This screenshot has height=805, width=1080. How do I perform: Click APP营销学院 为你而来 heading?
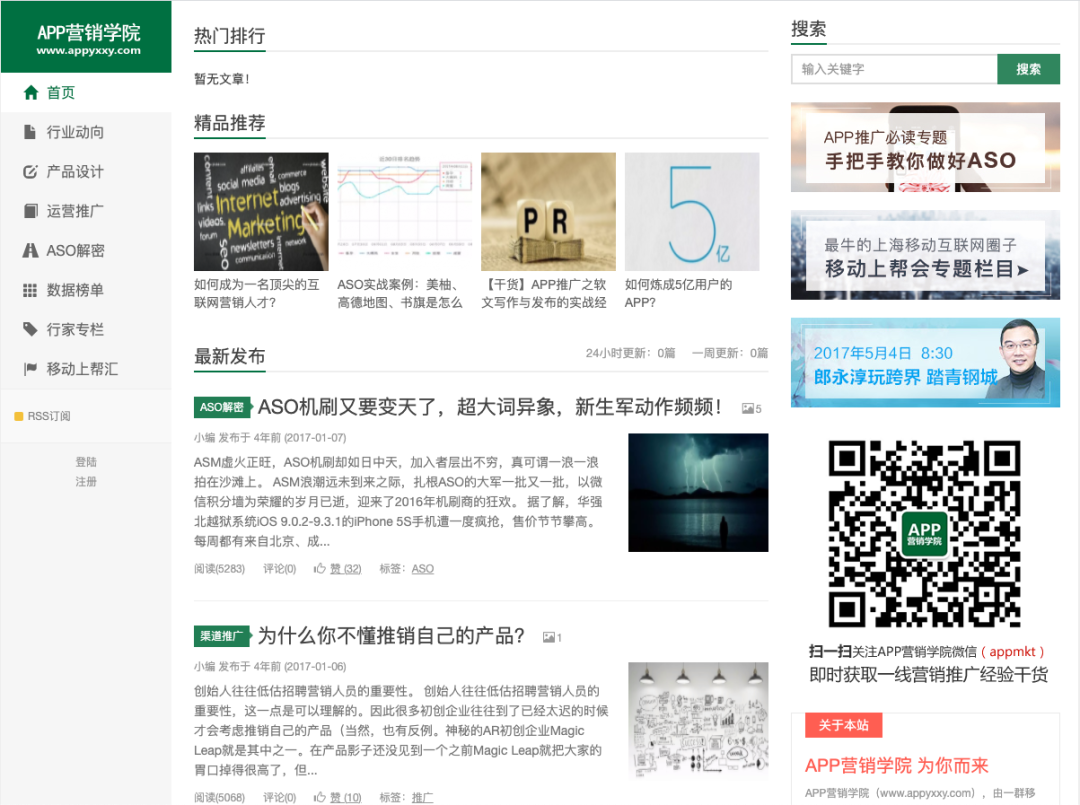[897, 765]
